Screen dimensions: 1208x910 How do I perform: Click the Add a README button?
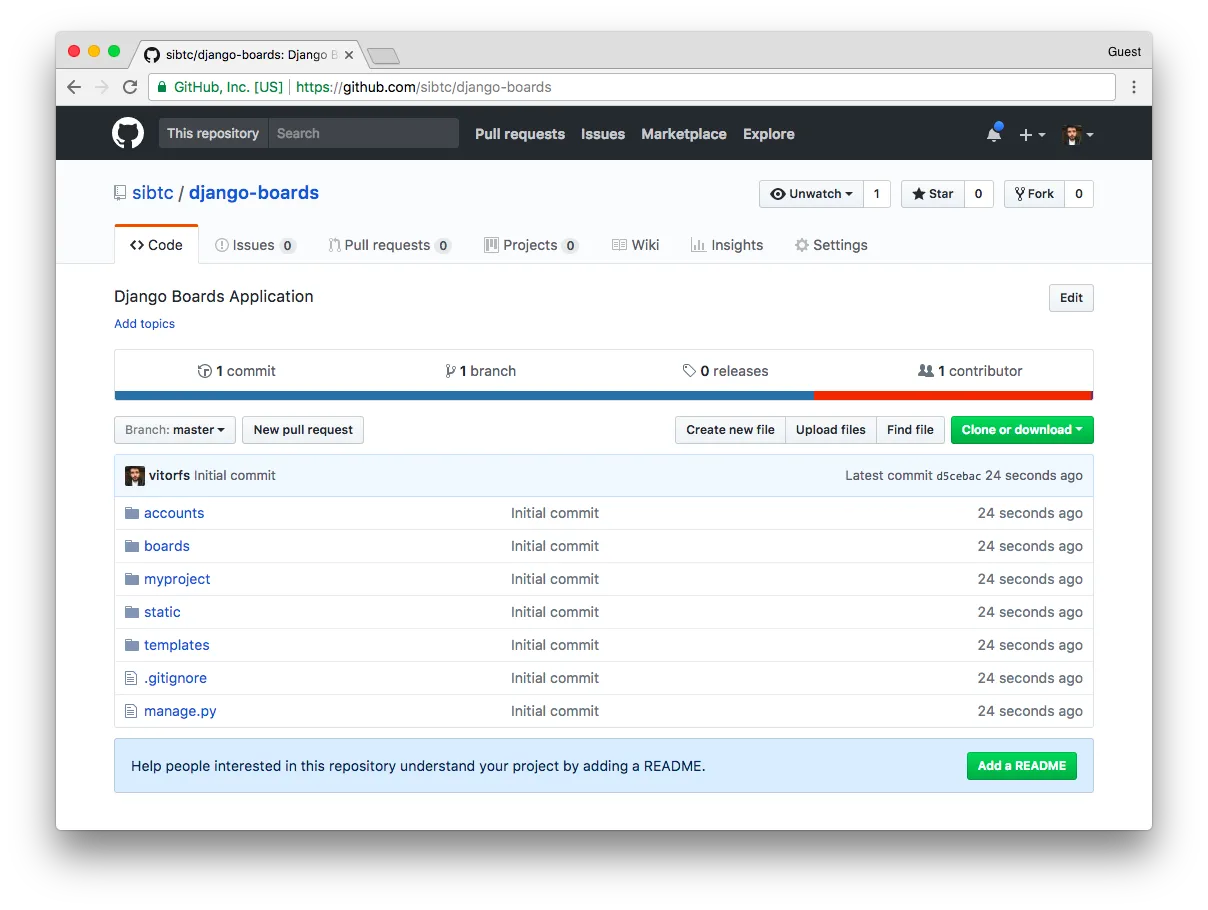(1021, 766)
